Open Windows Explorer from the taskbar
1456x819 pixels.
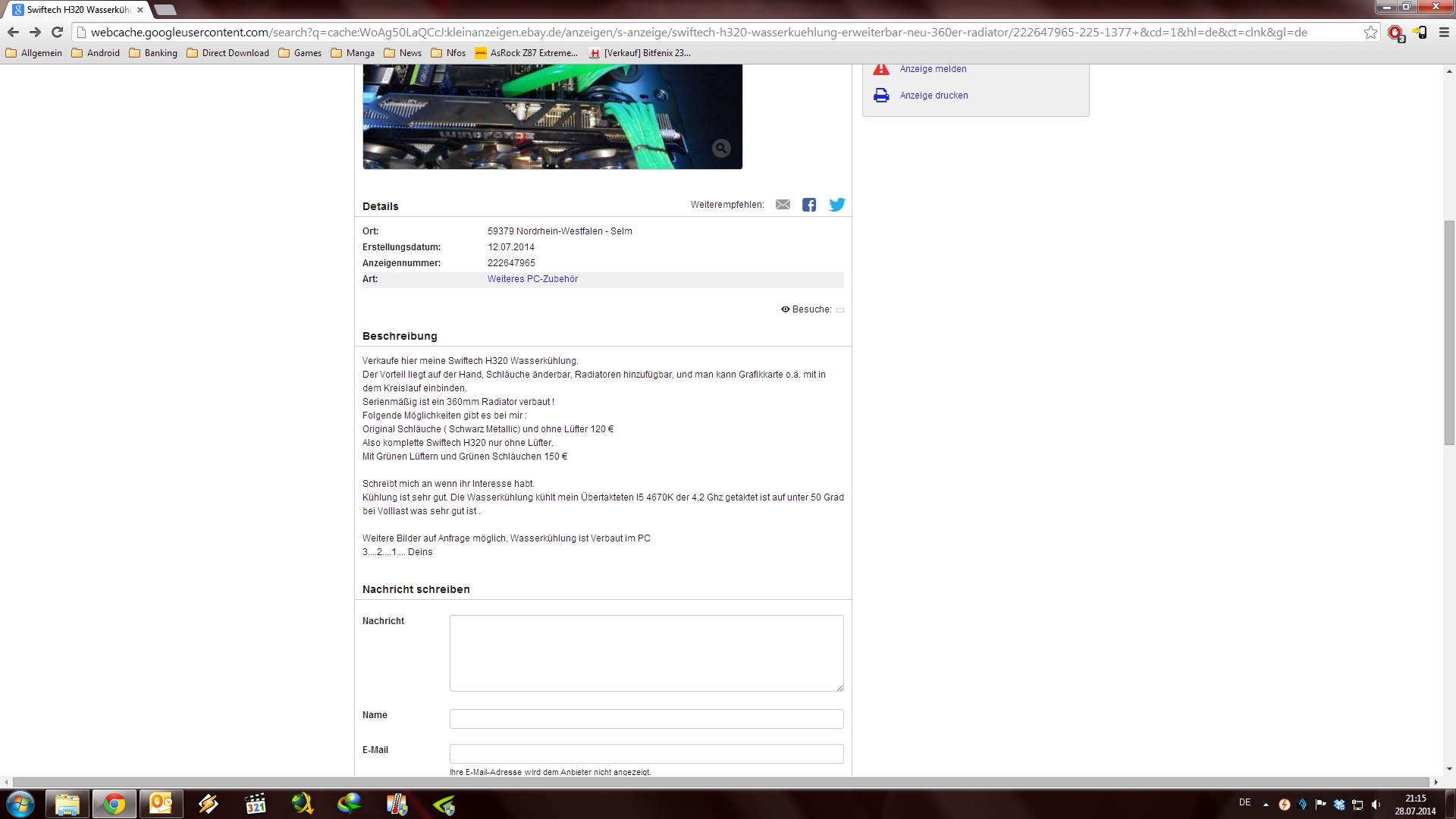tap(67, 804)
